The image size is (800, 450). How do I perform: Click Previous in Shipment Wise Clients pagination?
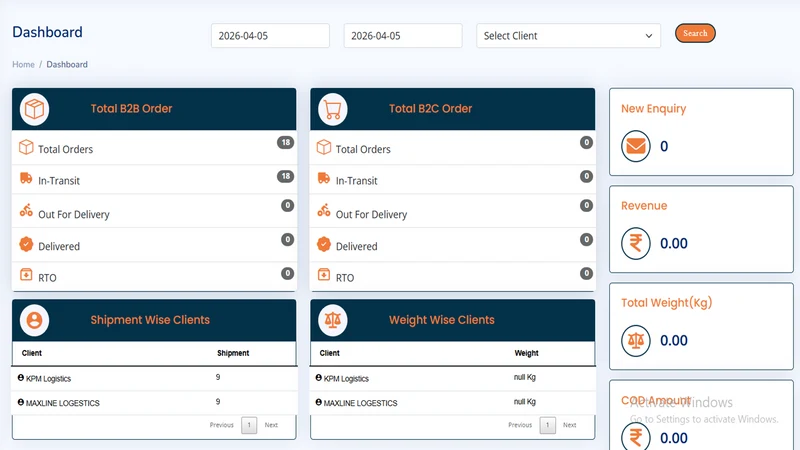pos(221,425)
